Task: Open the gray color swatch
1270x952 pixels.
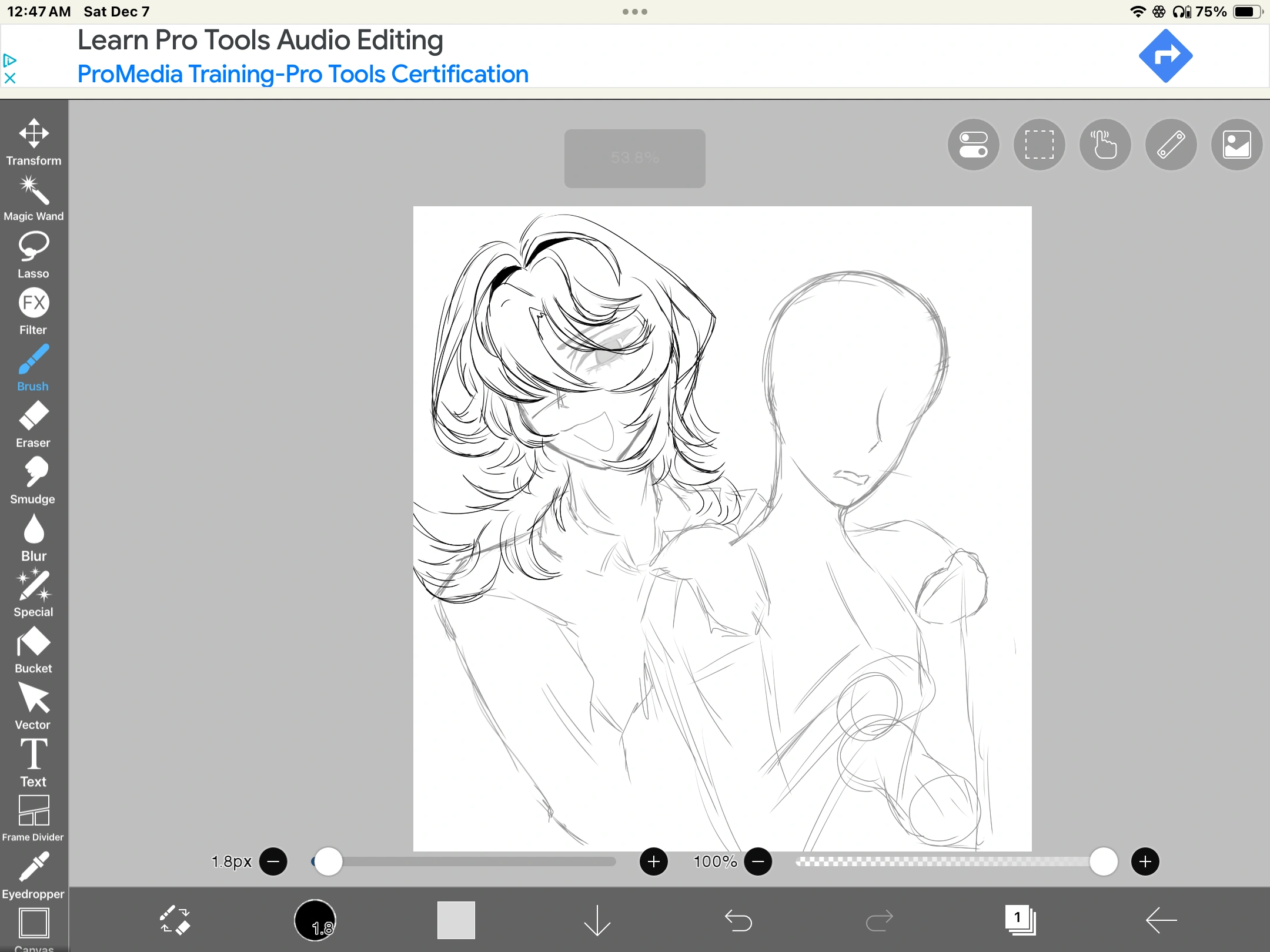Action: tap(456, 920)
